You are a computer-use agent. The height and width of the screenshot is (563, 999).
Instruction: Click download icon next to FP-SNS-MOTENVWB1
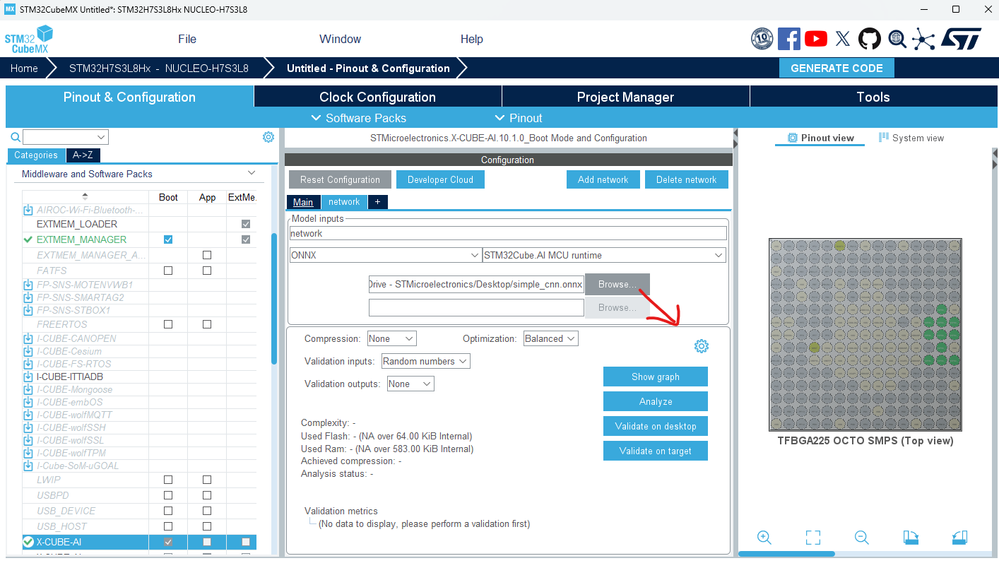pos(28,285)
